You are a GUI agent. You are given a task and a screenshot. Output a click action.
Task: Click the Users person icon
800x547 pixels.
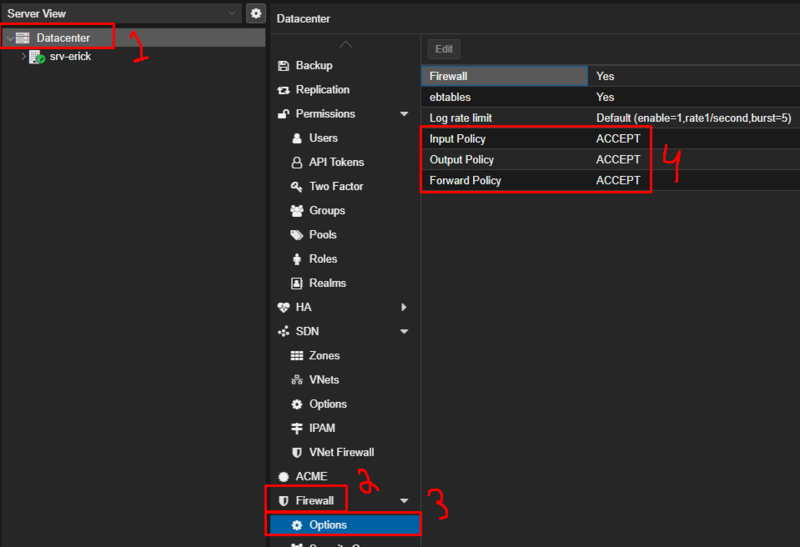pos(296,138)
